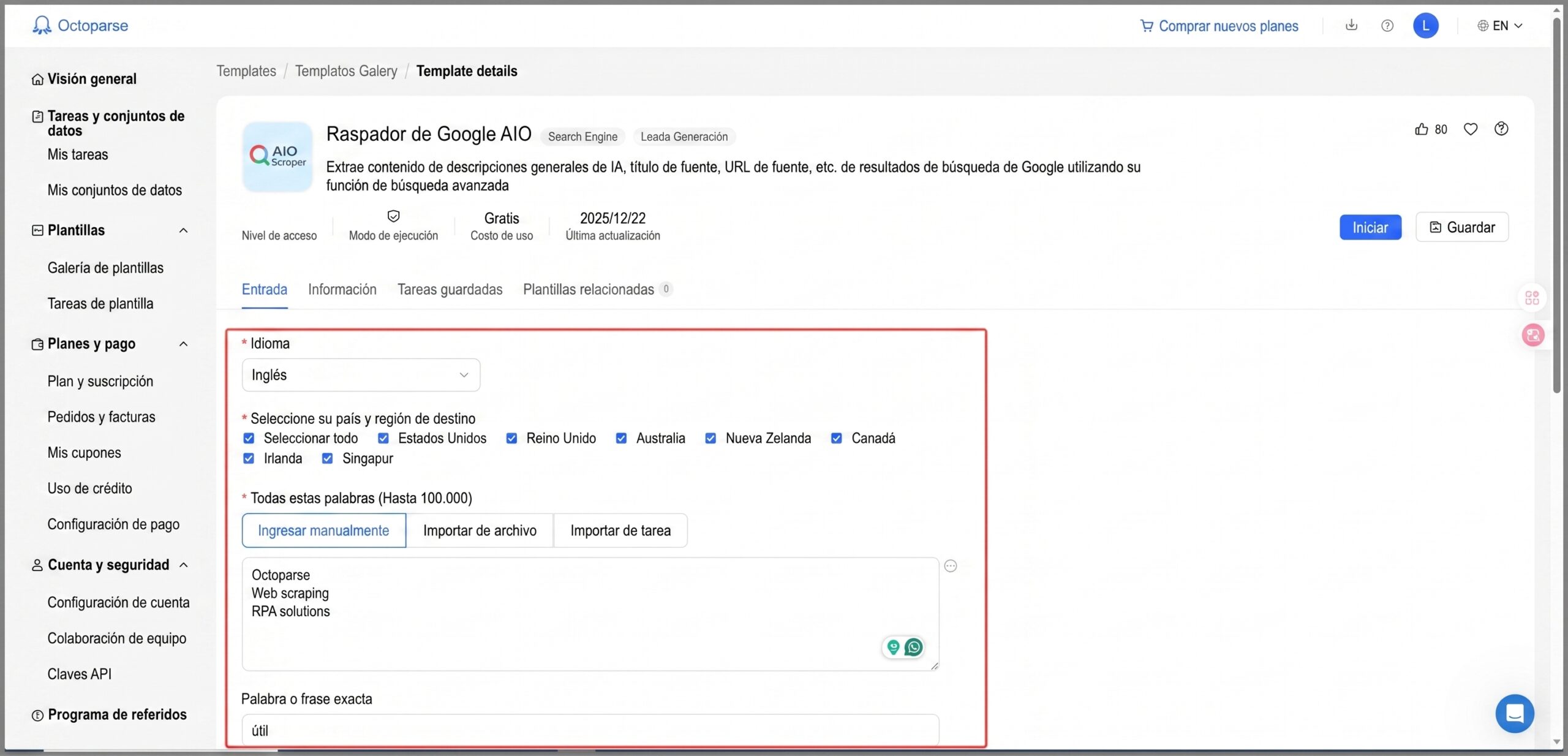1568x756 pixels.
Task: Select Importar de archivo option
Action: pyautogui.click(x=480, y=531)
